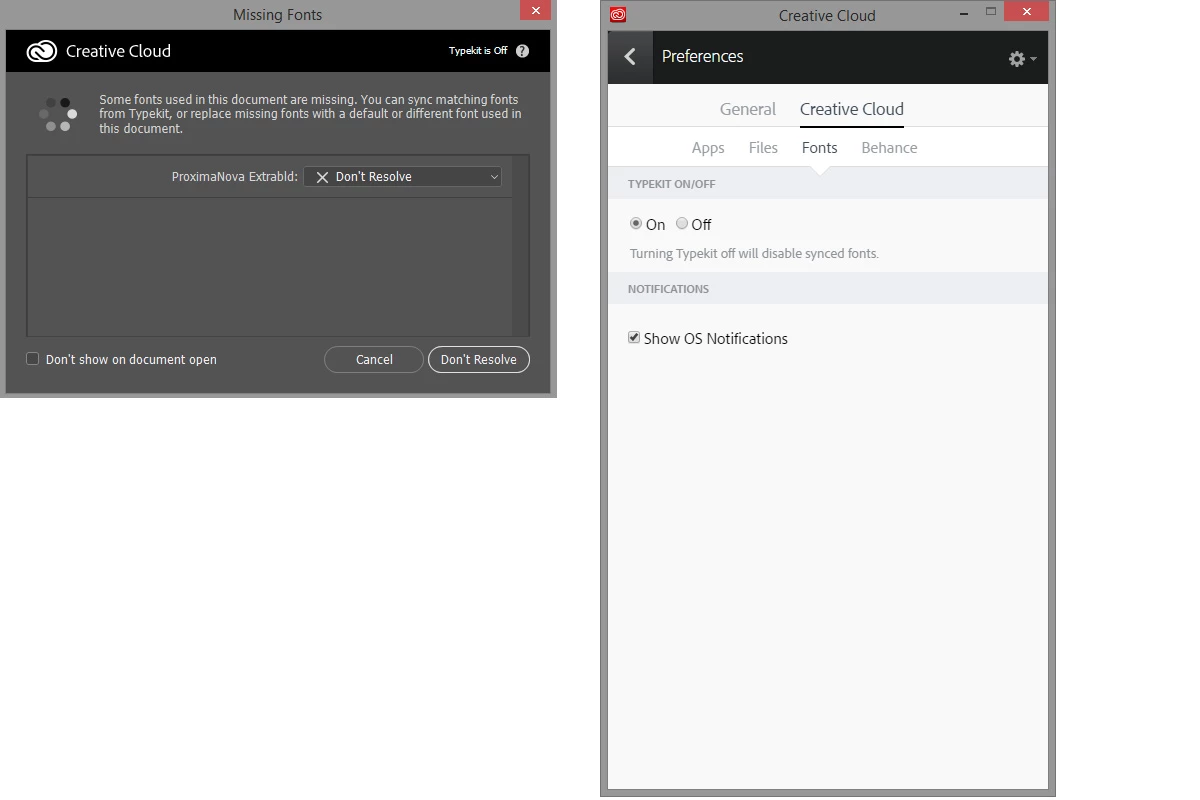
Task: Click the Turning Typekit off description text
Action: click(754, 254)
